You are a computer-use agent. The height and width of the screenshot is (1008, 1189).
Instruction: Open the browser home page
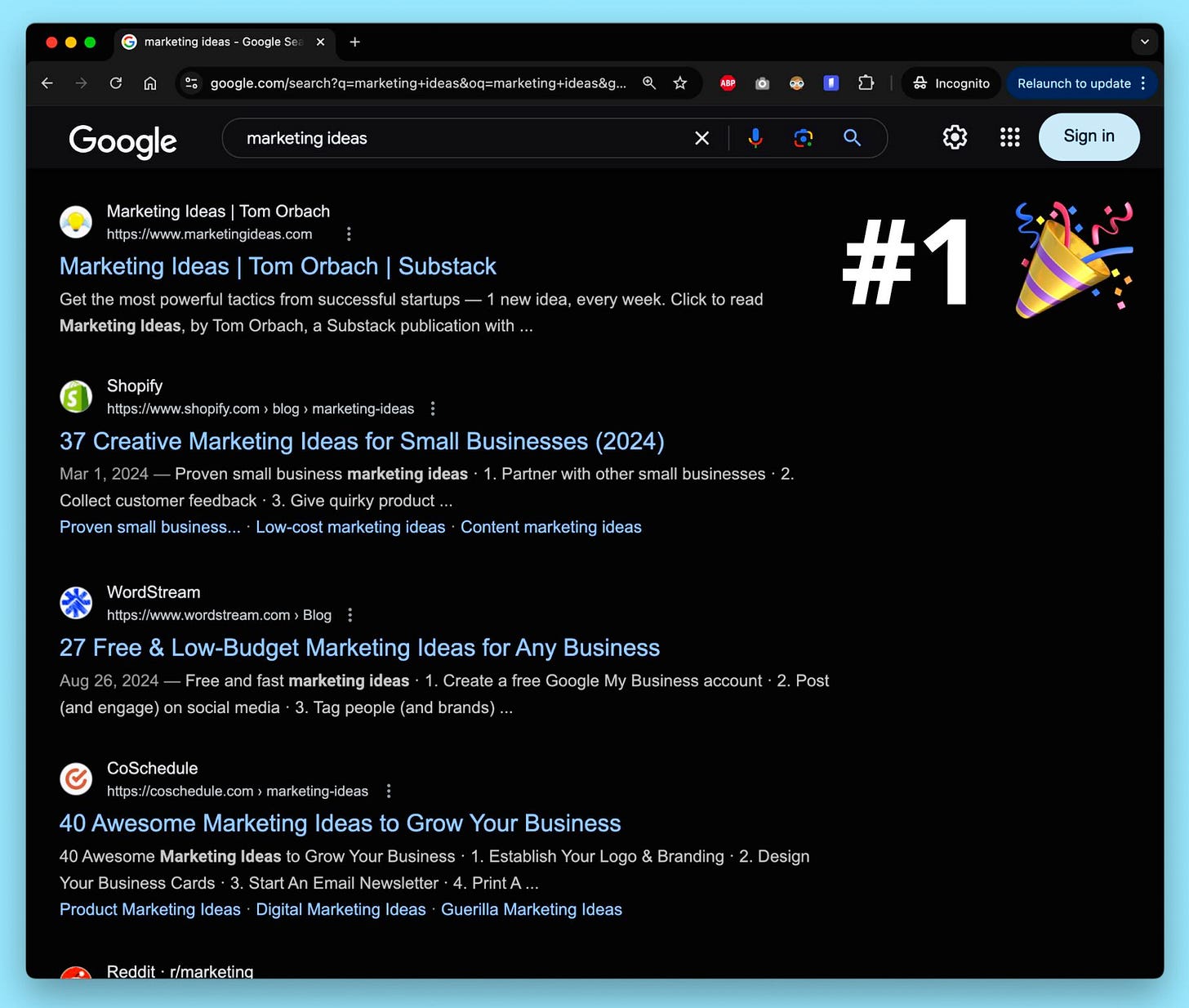(150, 83)
